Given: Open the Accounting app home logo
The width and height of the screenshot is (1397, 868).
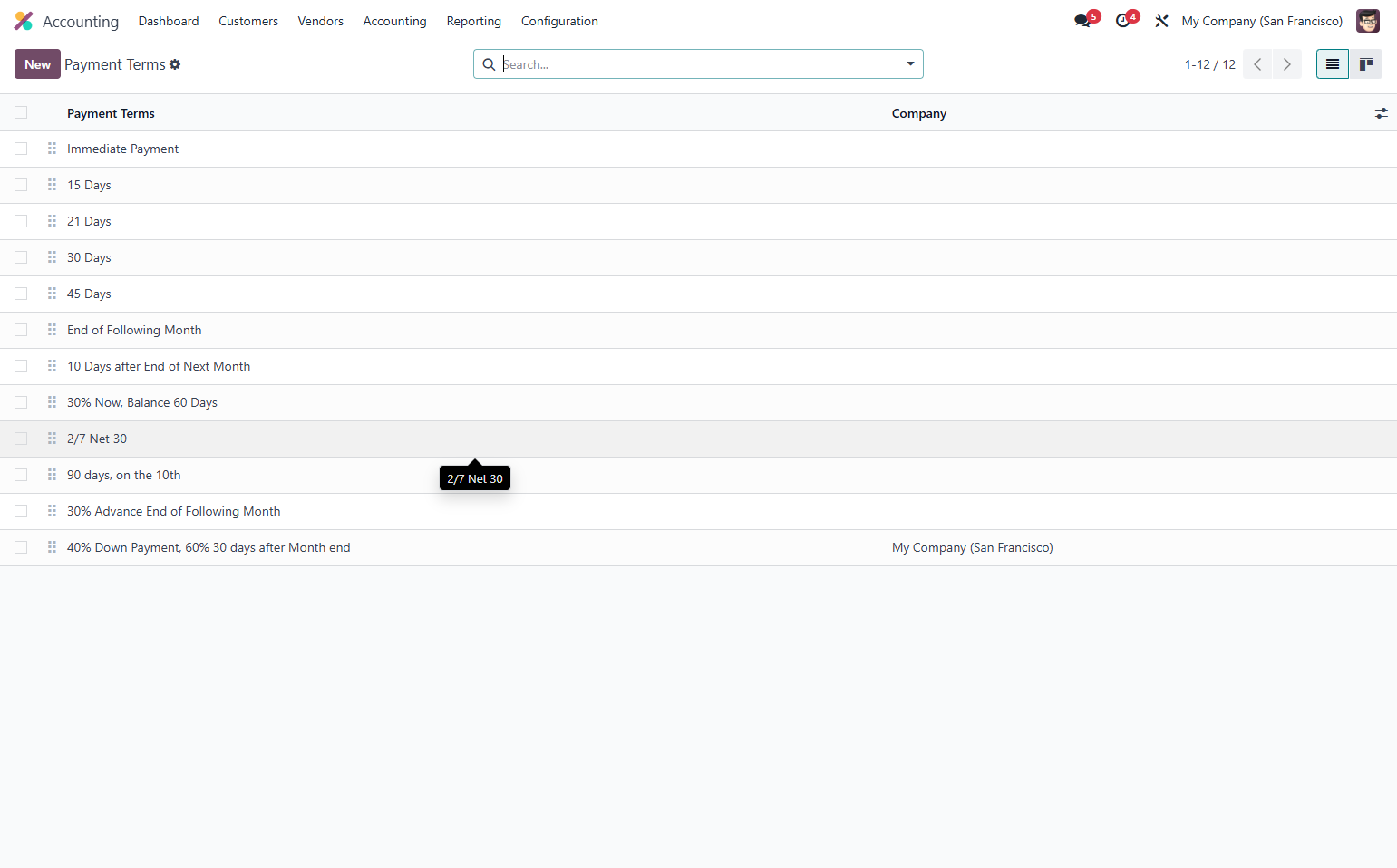Looking at the screenshot, I should (x=24, y=21).
